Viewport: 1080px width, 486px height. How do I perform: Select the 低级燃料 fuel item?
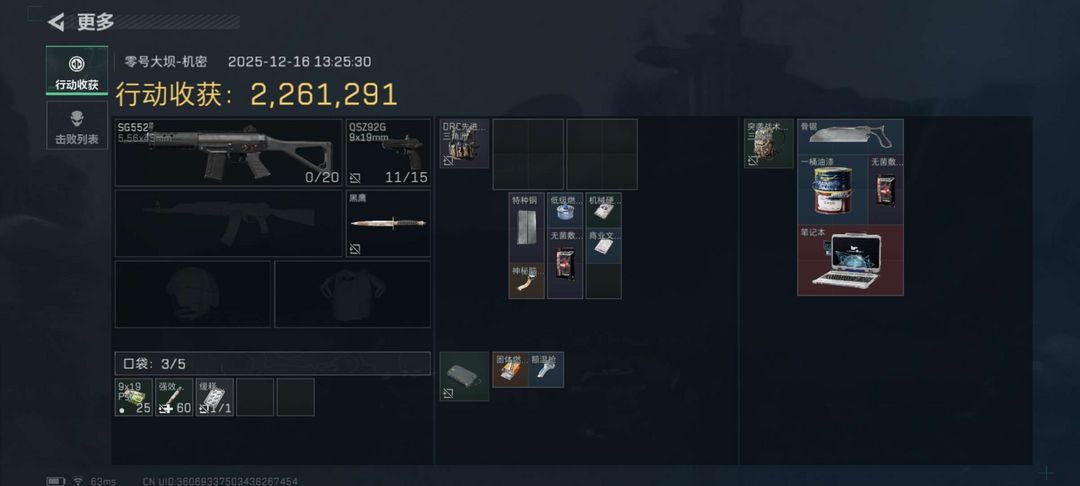tap(565, 210)
